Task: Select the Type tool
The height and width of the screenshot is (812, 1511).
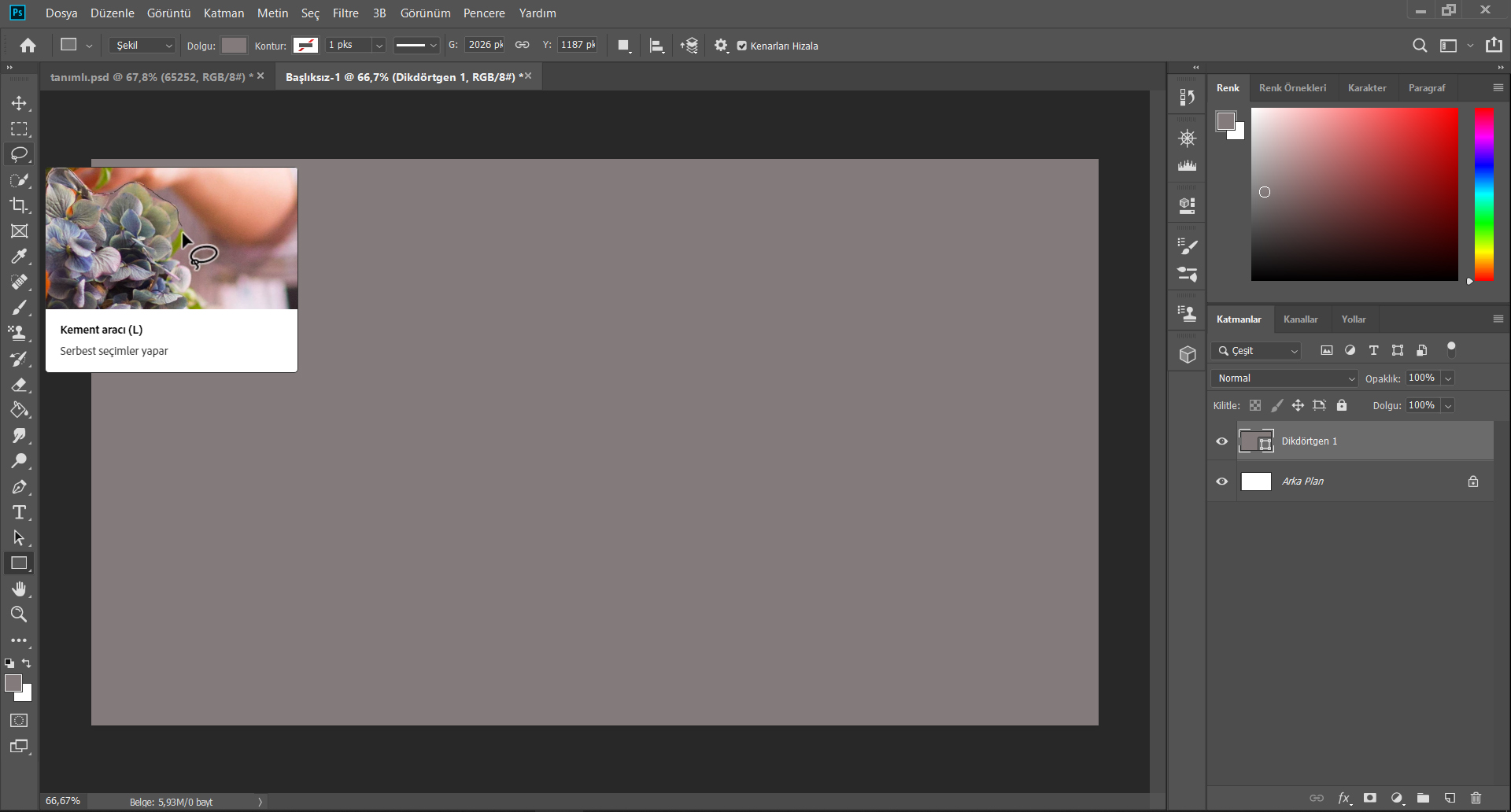Action: [x=19, y=512]
